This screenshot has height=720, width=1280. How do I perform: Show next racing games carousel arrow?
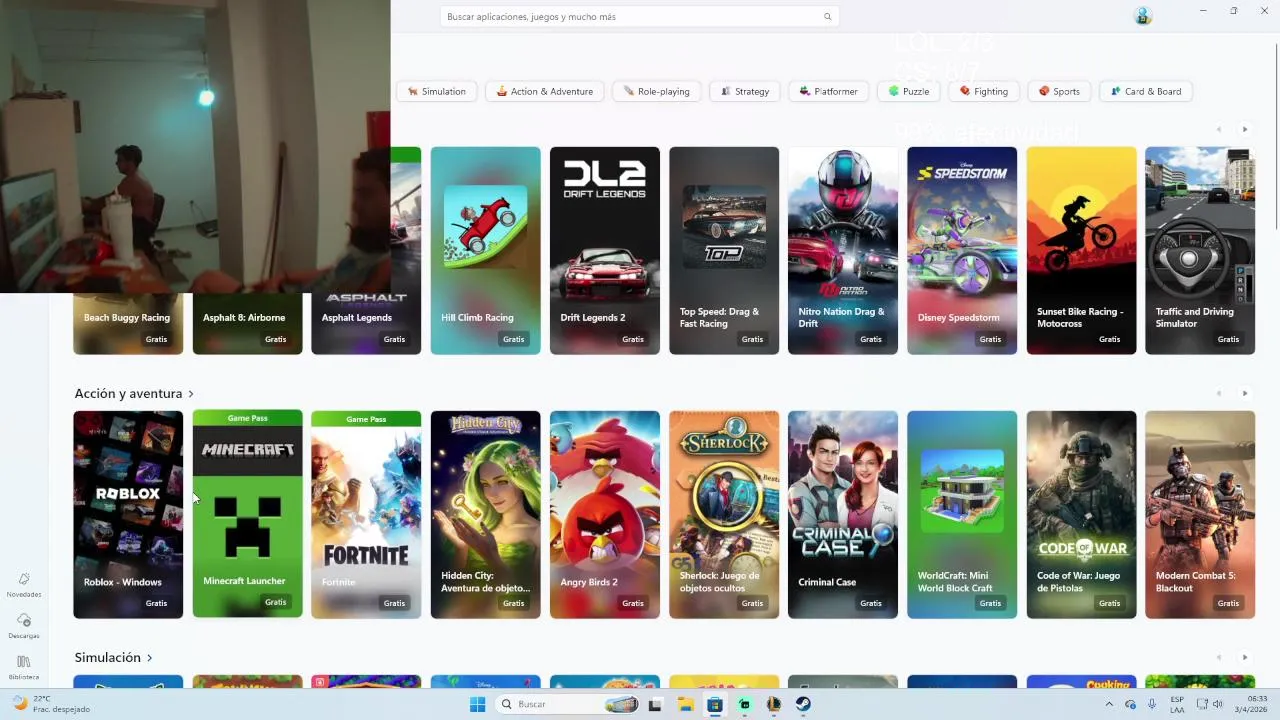[1245, 129]
